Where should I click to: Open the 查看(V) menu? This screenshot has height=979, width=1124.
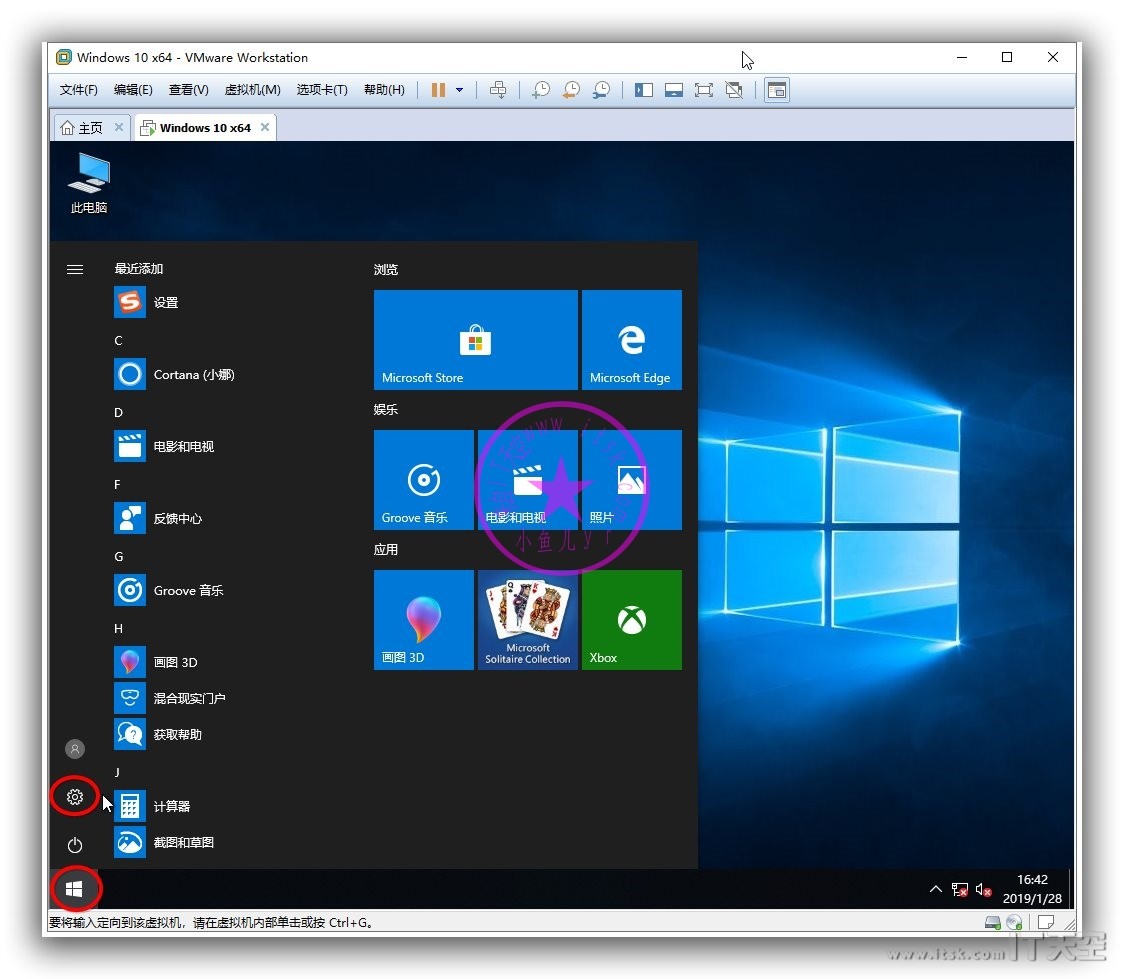(x=189, y=90)
